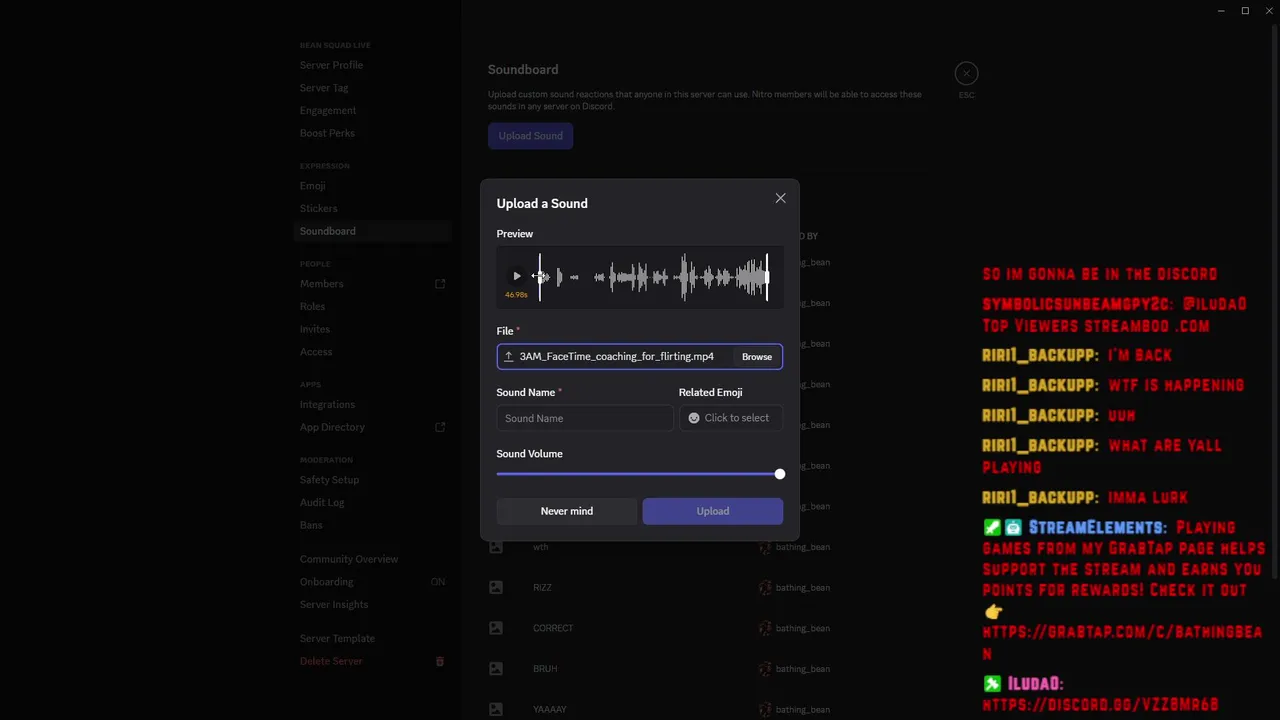Screen dimensions: 1280x720
Task: Open Community Overview
Action: [x=349, y=559]
